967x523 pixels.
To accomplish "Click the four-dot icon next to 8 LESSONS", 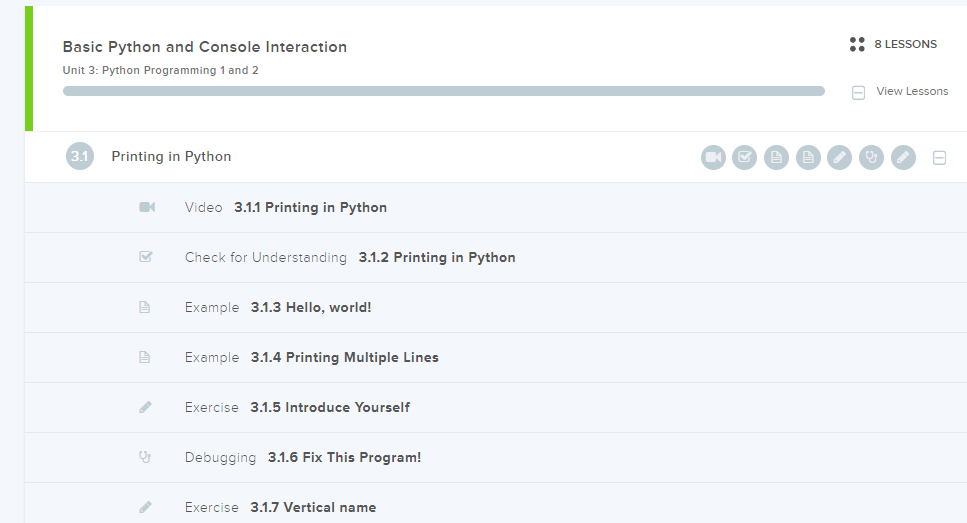I will tap(856, 44).
